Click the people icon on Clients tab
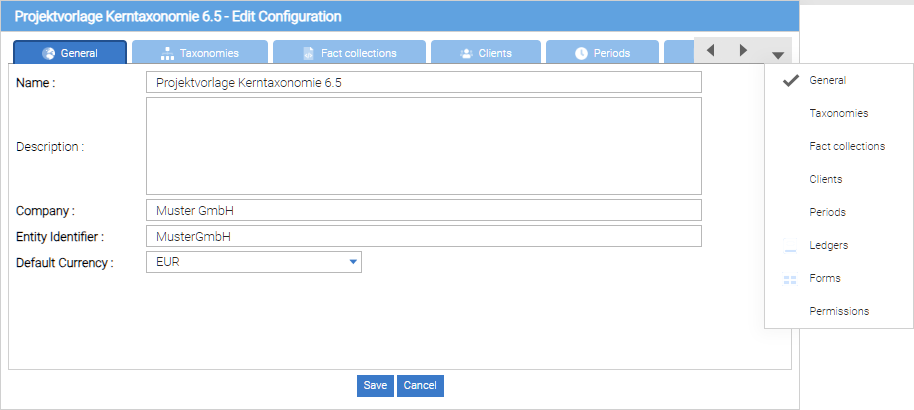Image resolution: width=914 pixels, height=410 pixels. pos(466,54)
